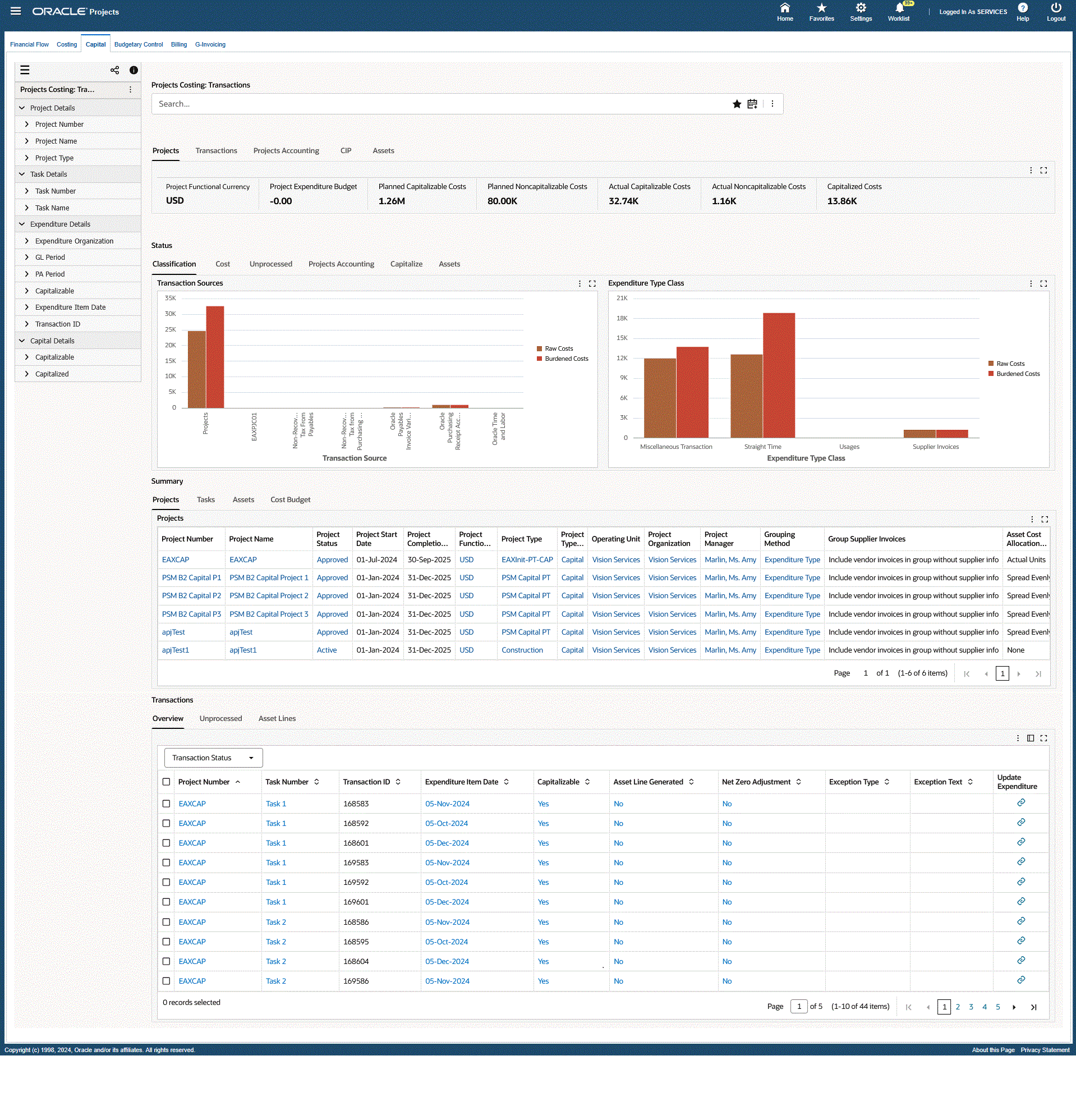Open options menu for Expenditure Type Class chart
Viewport: 1076px width, 1120px height.
[x=1031, y=283]
